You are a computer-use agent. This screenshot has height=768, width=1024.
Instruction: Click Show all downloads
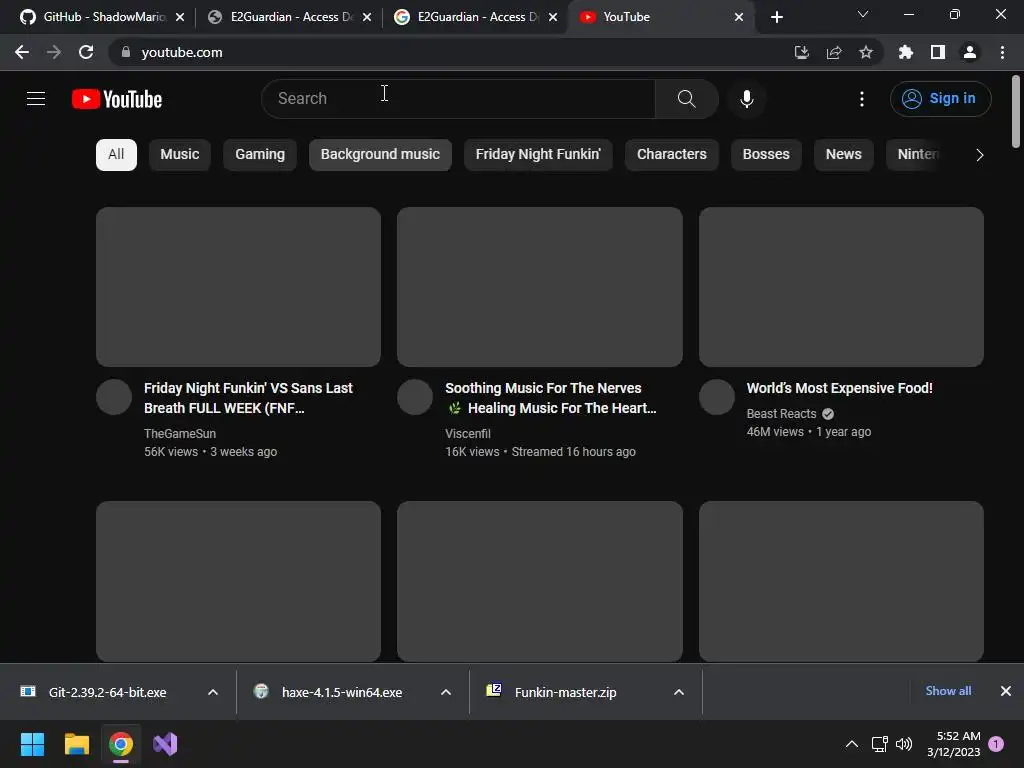pos(948,691)
